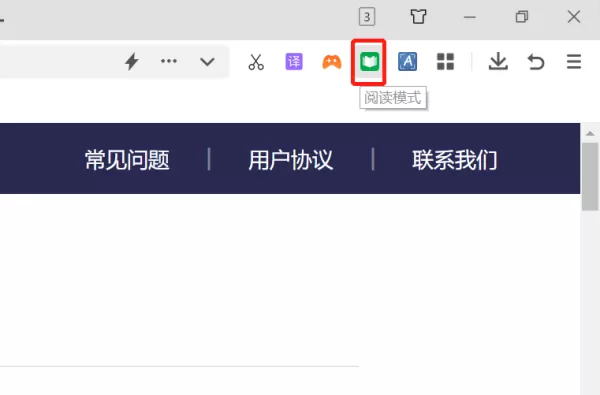Open the 用户协议 page link
This screenshot has width=600, height=395.
tap(291, 160)
